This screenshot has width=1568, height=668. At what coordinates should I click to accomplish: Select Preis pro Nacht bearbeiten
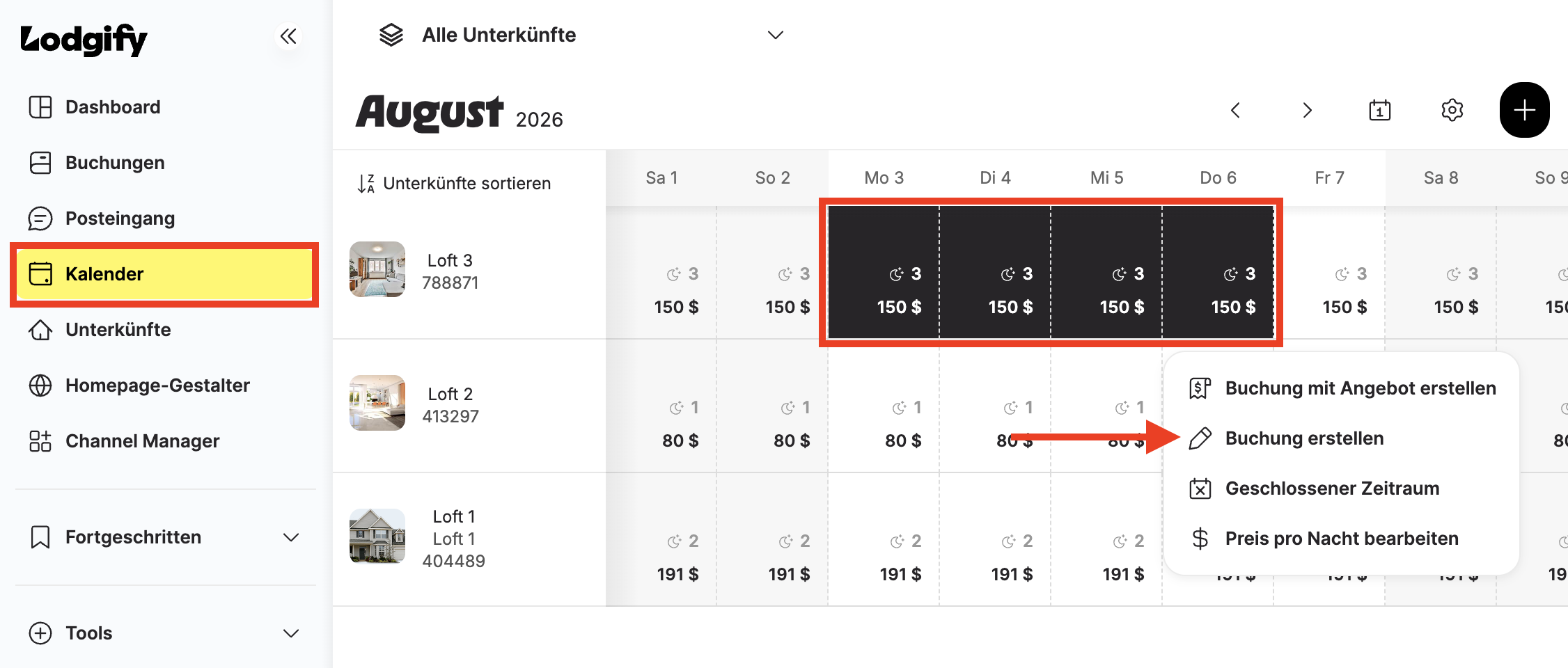pyautogui.click(x=1341, y=539)
